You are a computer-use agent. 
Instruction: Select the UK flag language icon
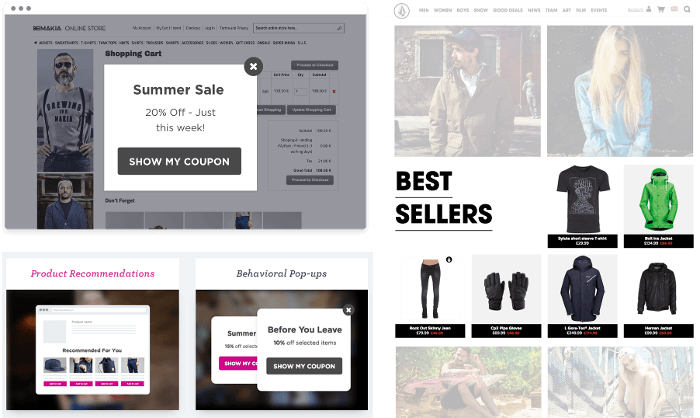[674, 9]
